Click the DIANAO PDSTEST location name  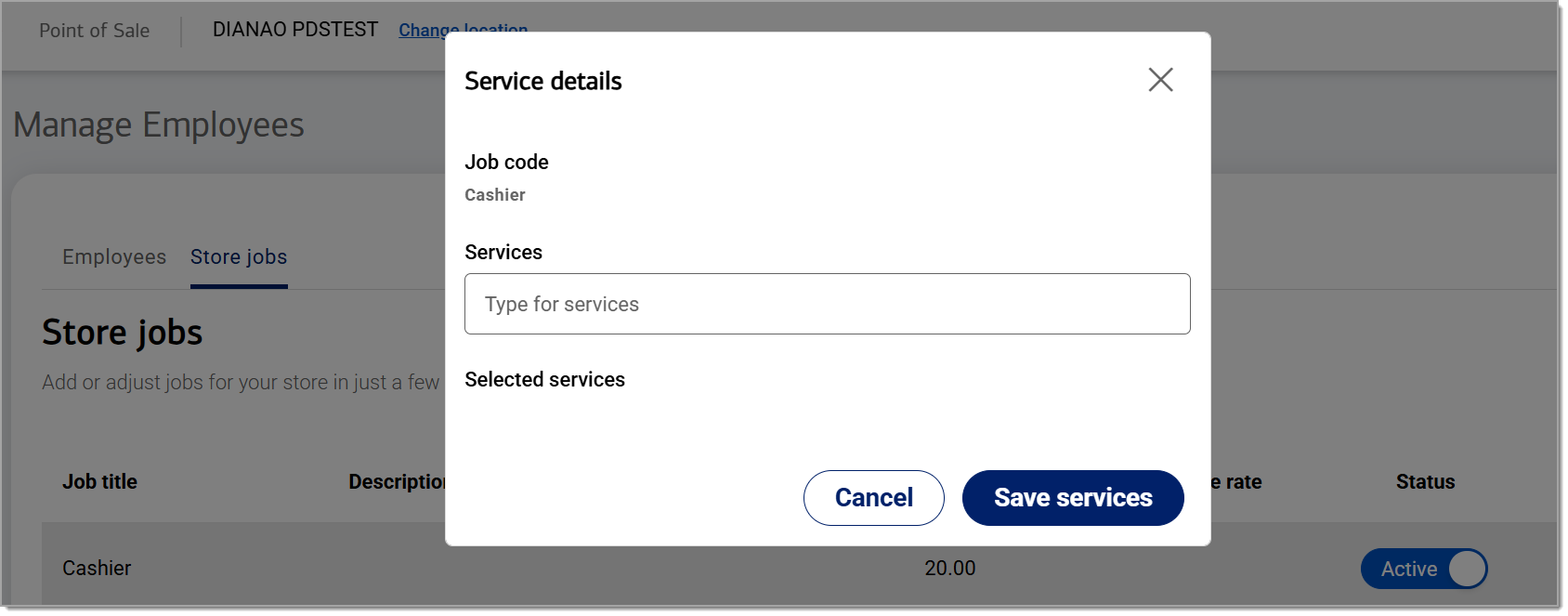294,28
